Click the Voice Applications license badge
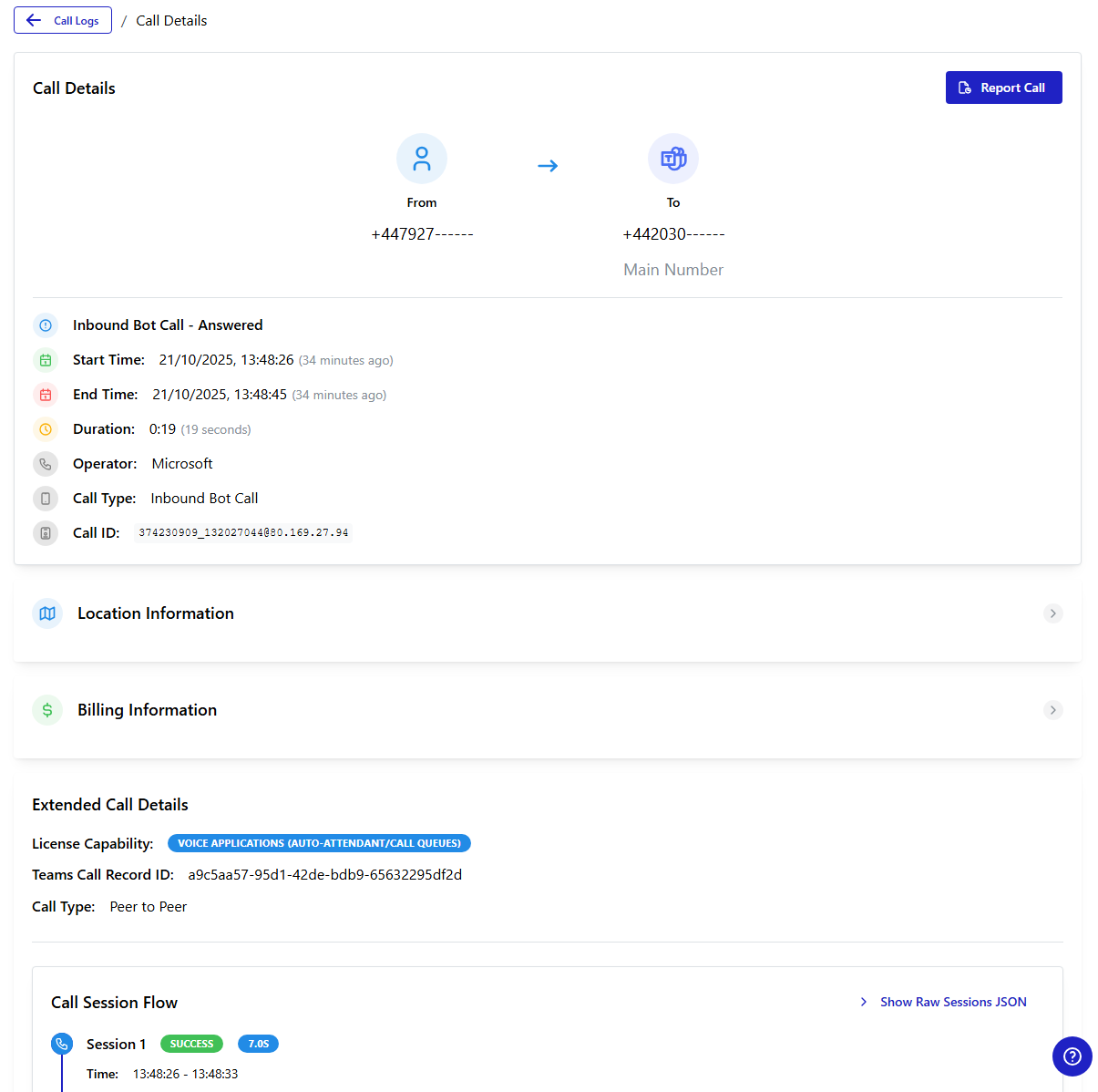This screenshot has height=1092, width=1098. [x=319, y=843]
